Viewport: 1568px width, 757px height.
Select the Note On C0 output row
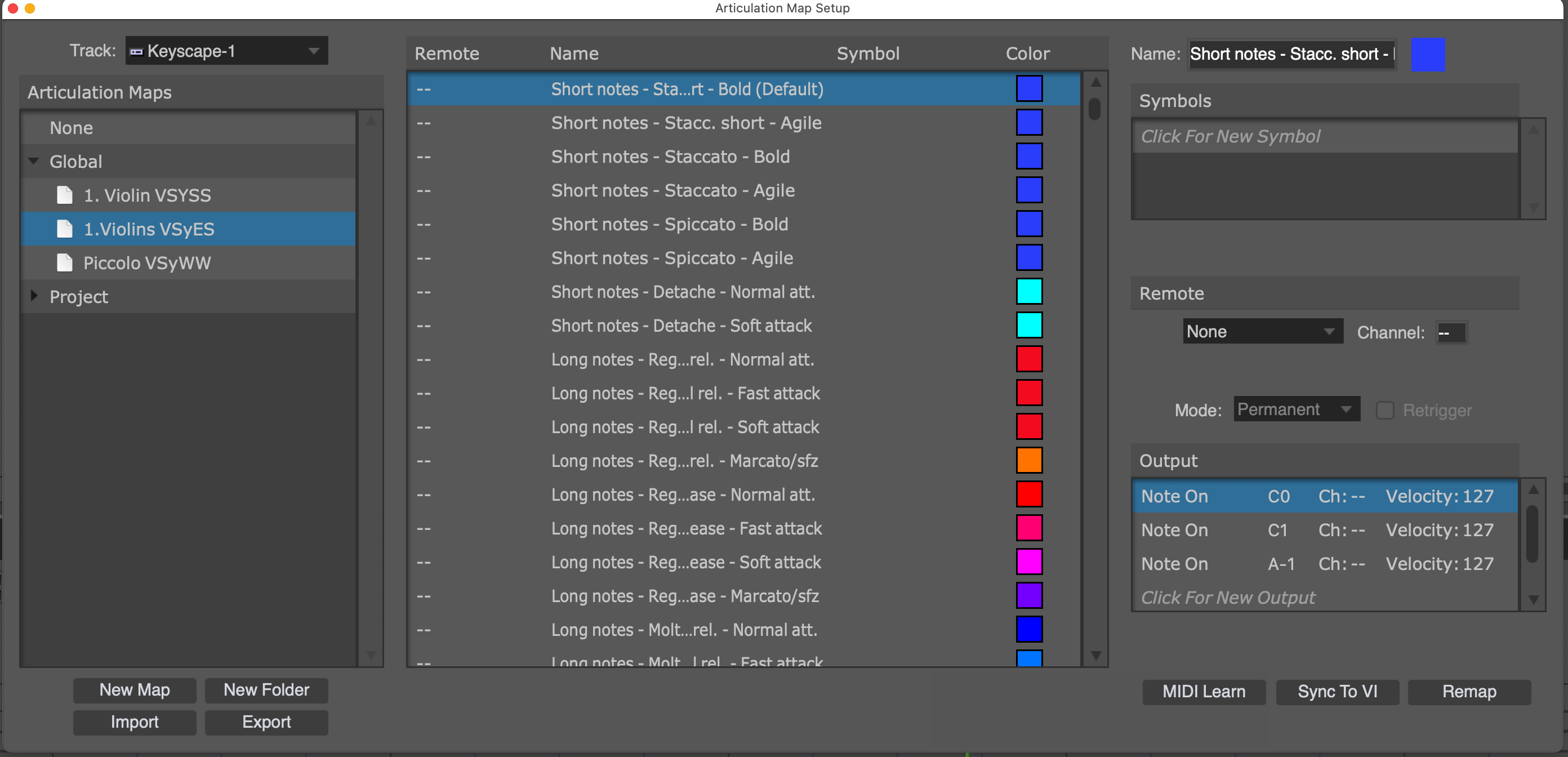pos(1325,496)
